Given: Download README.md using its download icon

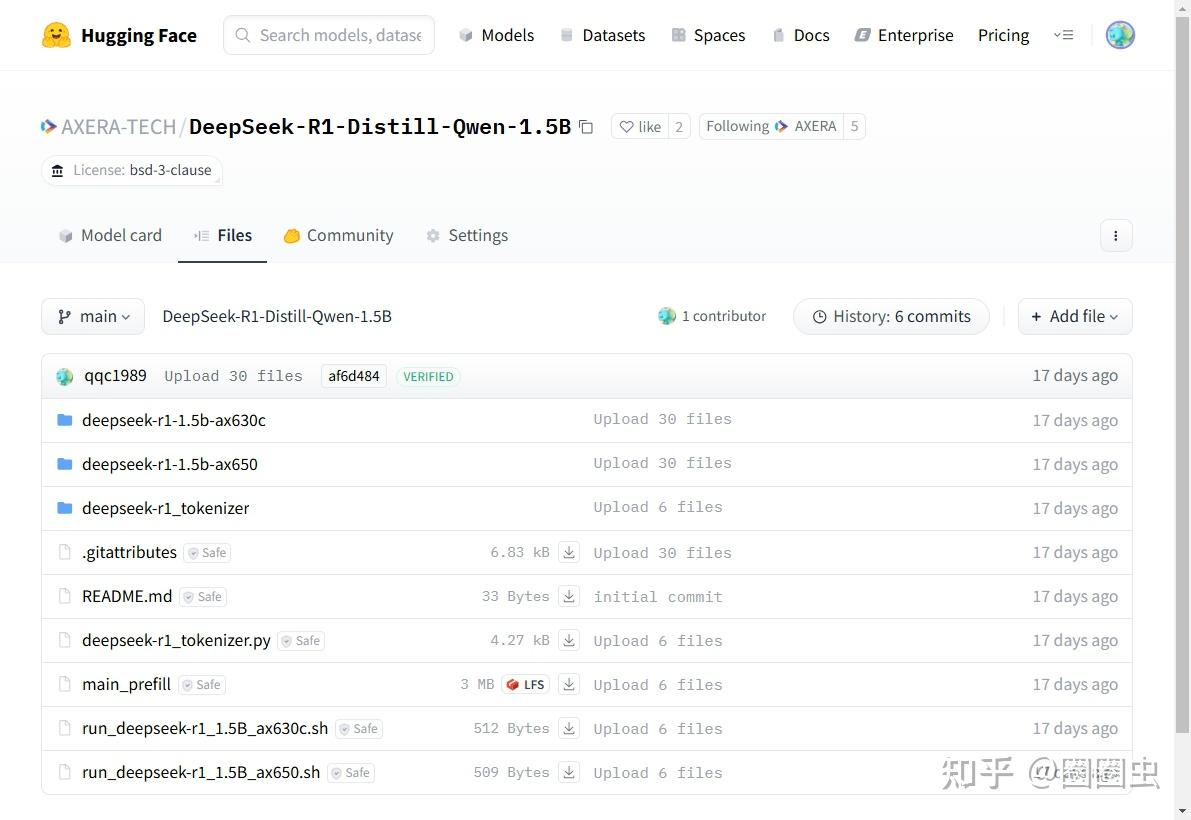Looking at the screenshot, I should point(569,596).
